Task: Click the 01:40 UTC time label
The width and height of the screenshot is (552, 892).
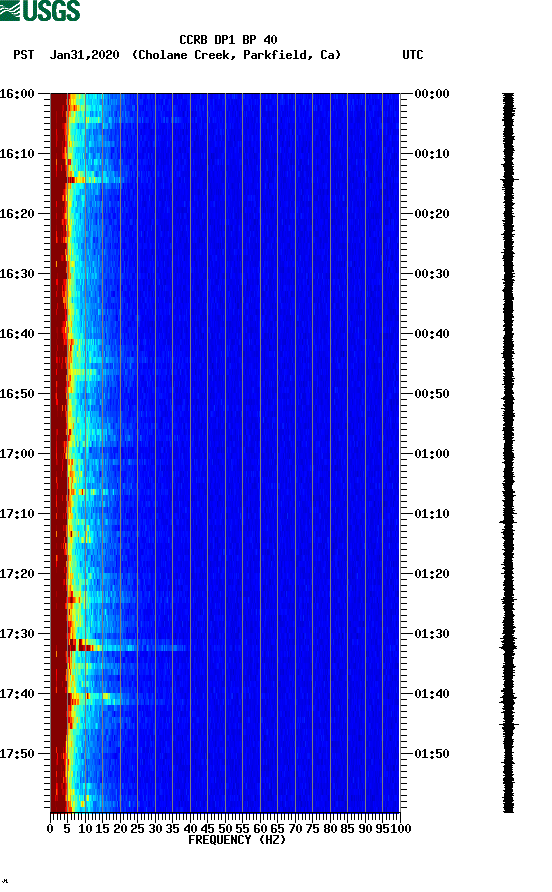Action: click(432, 694)
